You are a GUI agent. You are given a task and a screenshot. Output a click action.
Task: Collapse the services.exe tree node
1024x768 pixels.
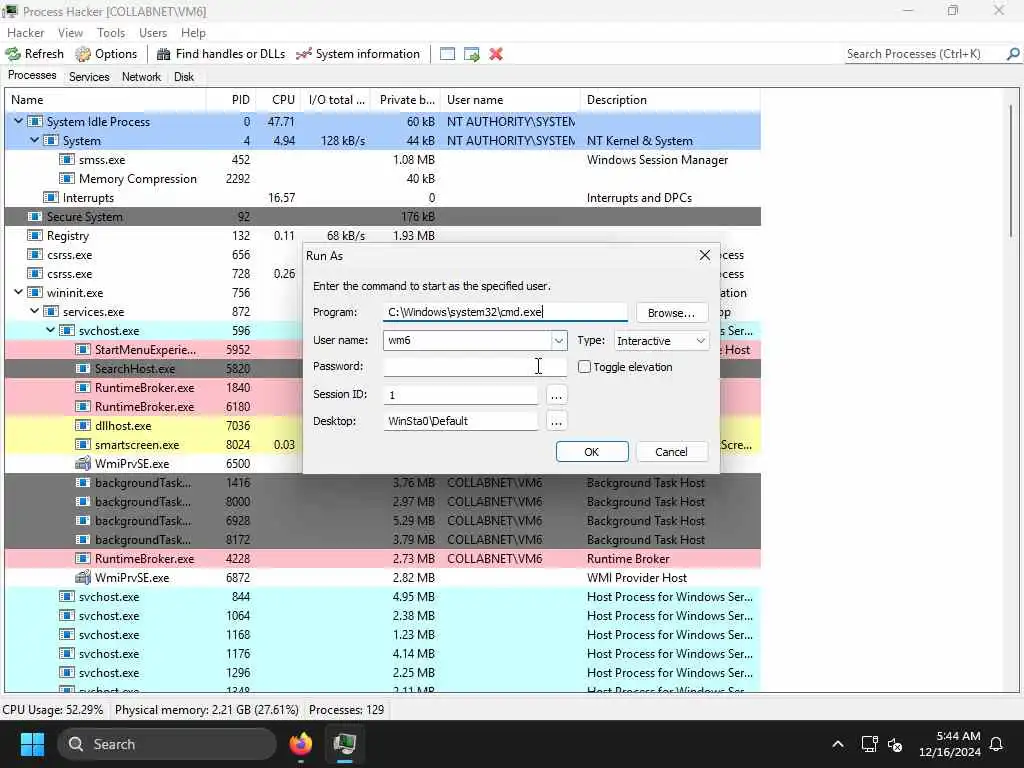point(35,311)
